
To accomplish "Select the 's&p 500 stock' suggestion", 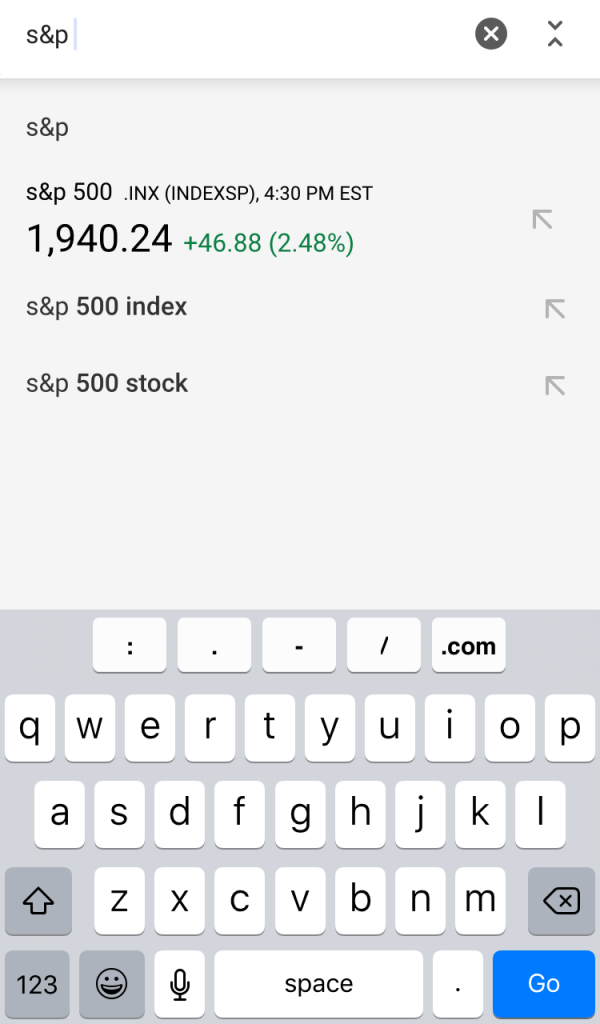I will (x=107, y=384).
